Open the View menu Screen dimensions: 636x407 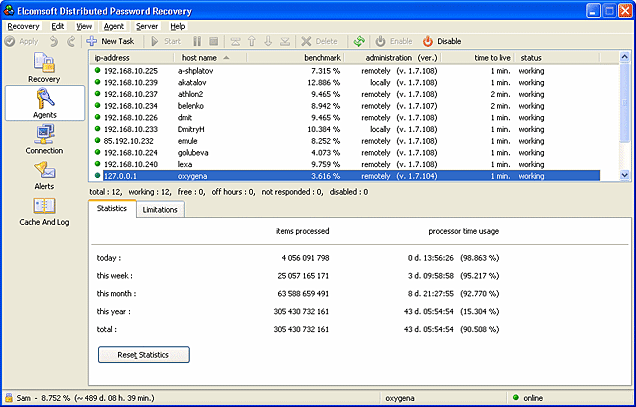[84, 26]
